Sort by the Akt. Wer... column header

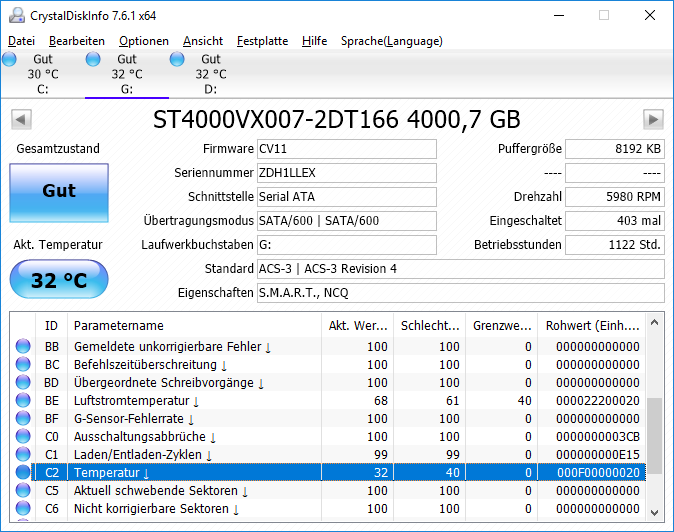click(358, 326)
